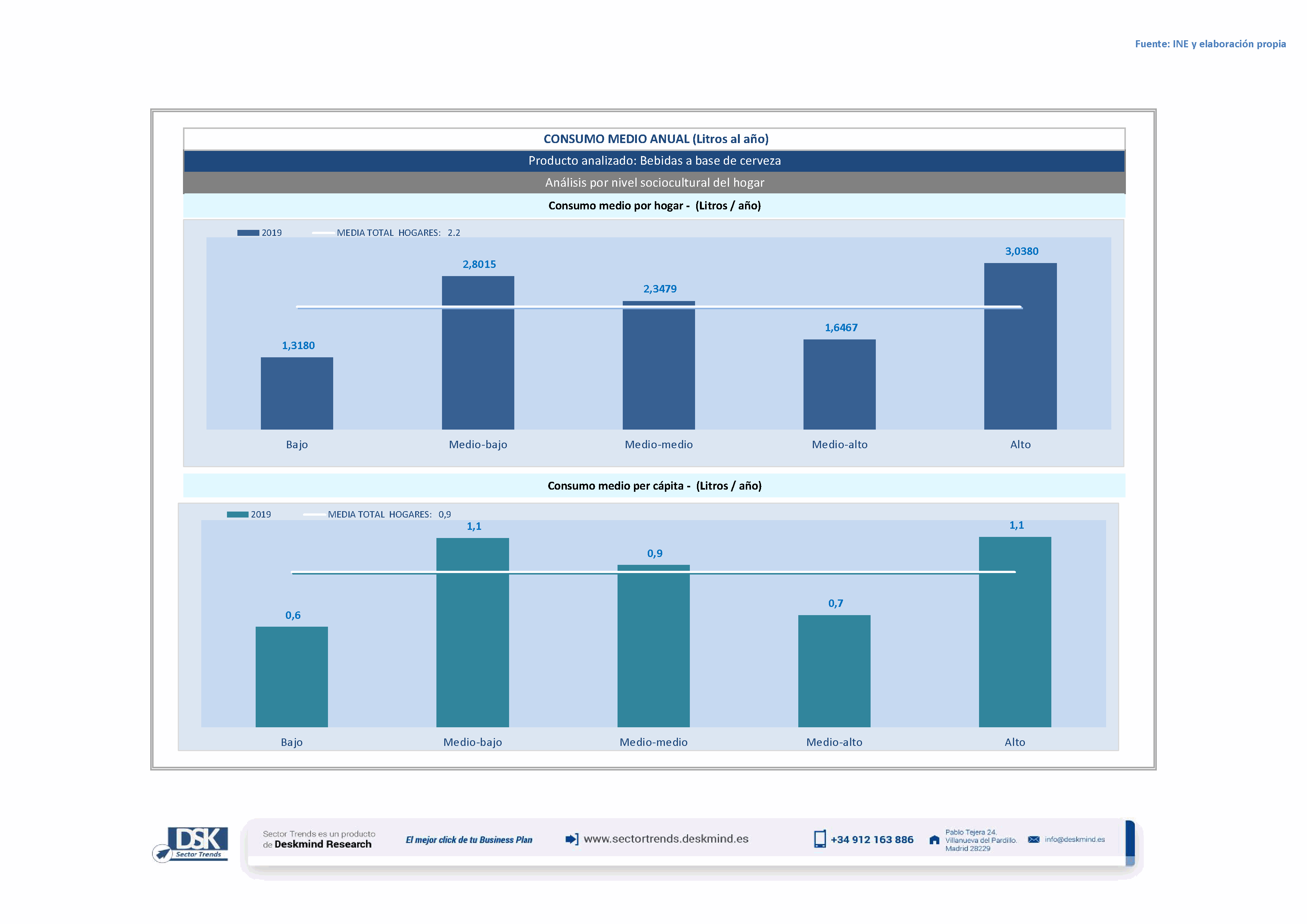Click the teal 2019 legend swatch
Viewport: 1307px width, 924px height.
coord(237,514)
